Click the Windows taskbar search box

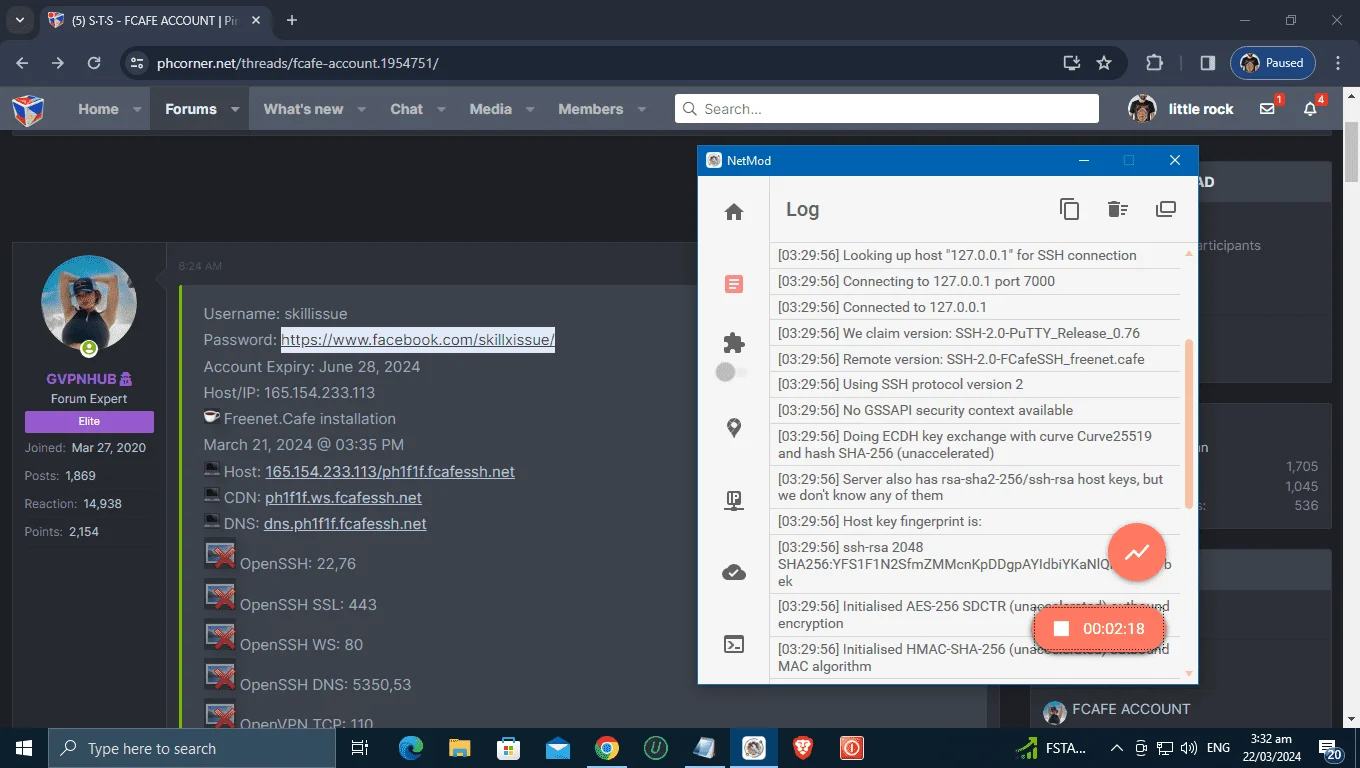(190, 748)
